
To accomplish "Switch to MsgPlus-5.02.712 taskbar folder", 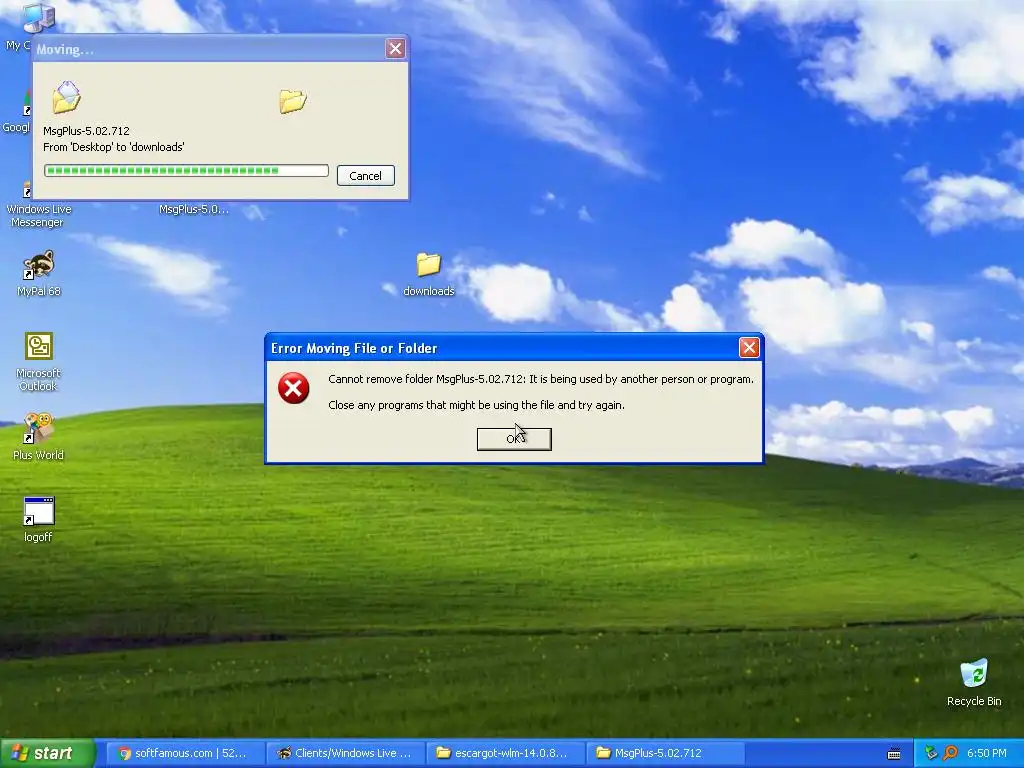I will pos(665,753).
